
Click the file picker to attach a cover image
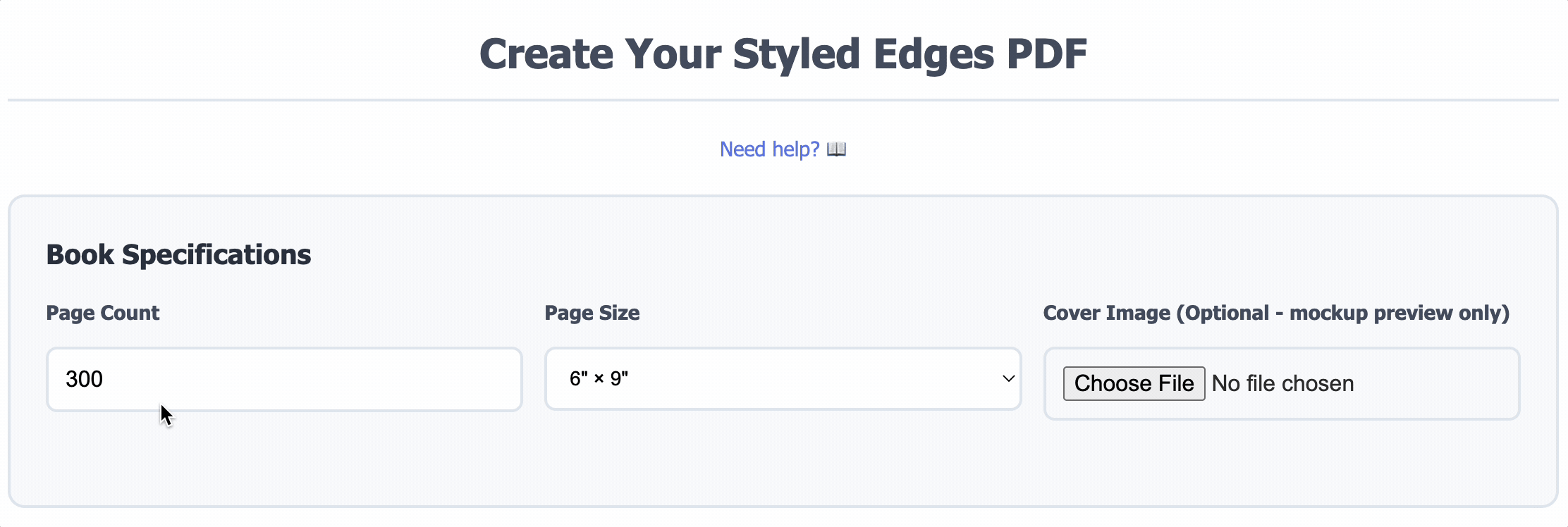point(1133,383)
